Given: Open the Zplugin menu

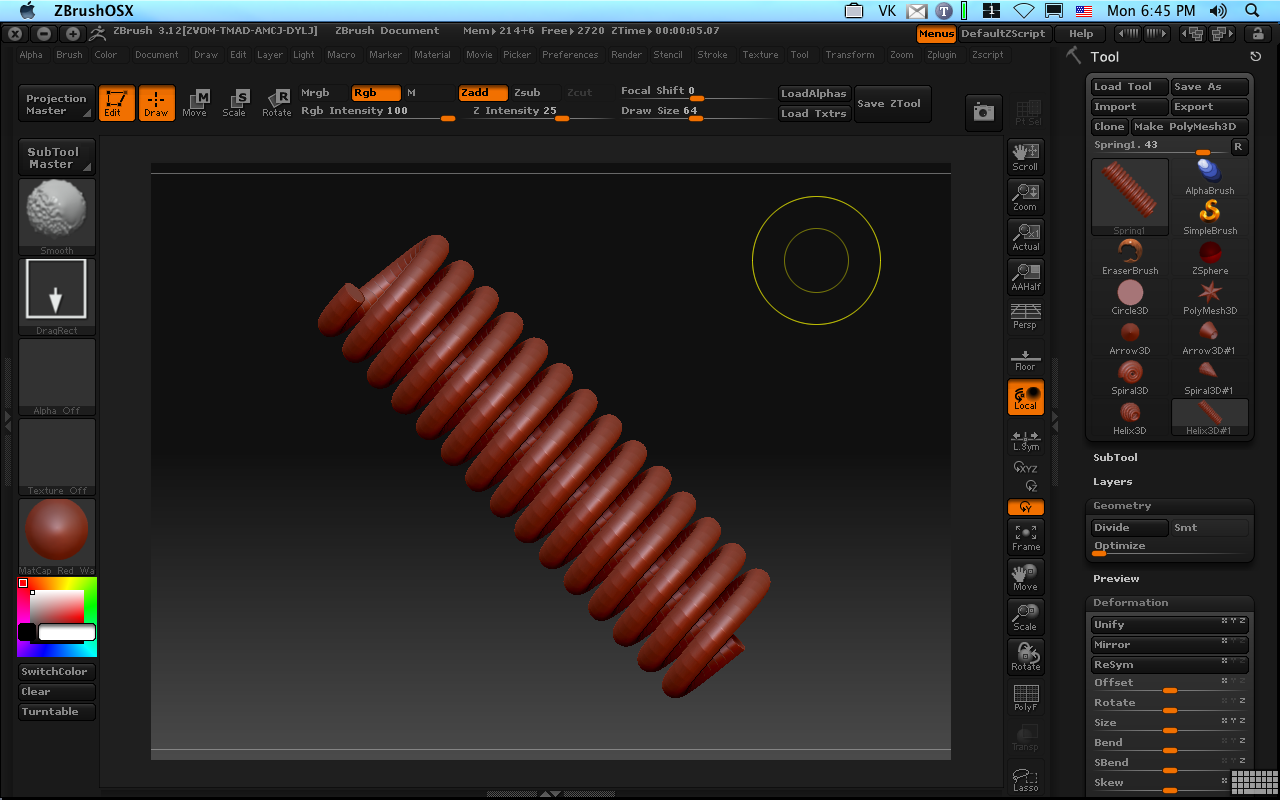Looking at the screenshot, I should tap(941, 55).
